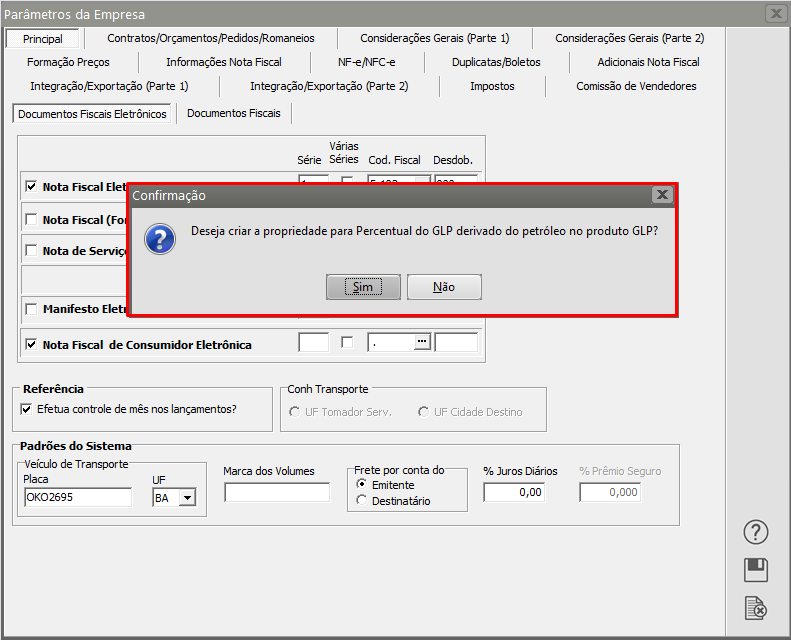The height and width of the screenshot is (640, 791).
Task: Toggle Nota Fiscal Eletrônica checkbox
Action: 31,186
